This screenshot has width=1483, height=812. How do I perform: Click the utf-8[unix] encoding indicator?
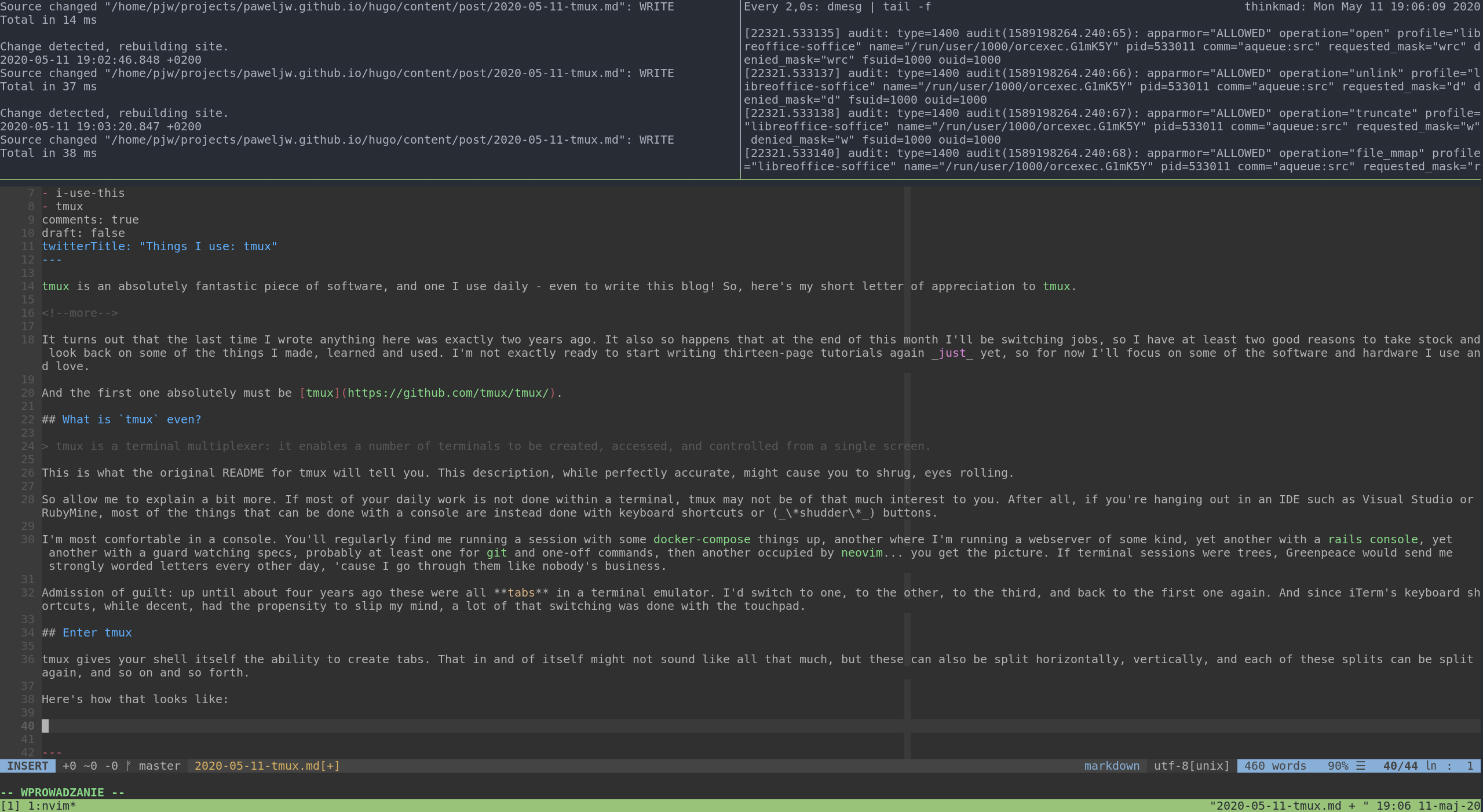[1191, 766]
